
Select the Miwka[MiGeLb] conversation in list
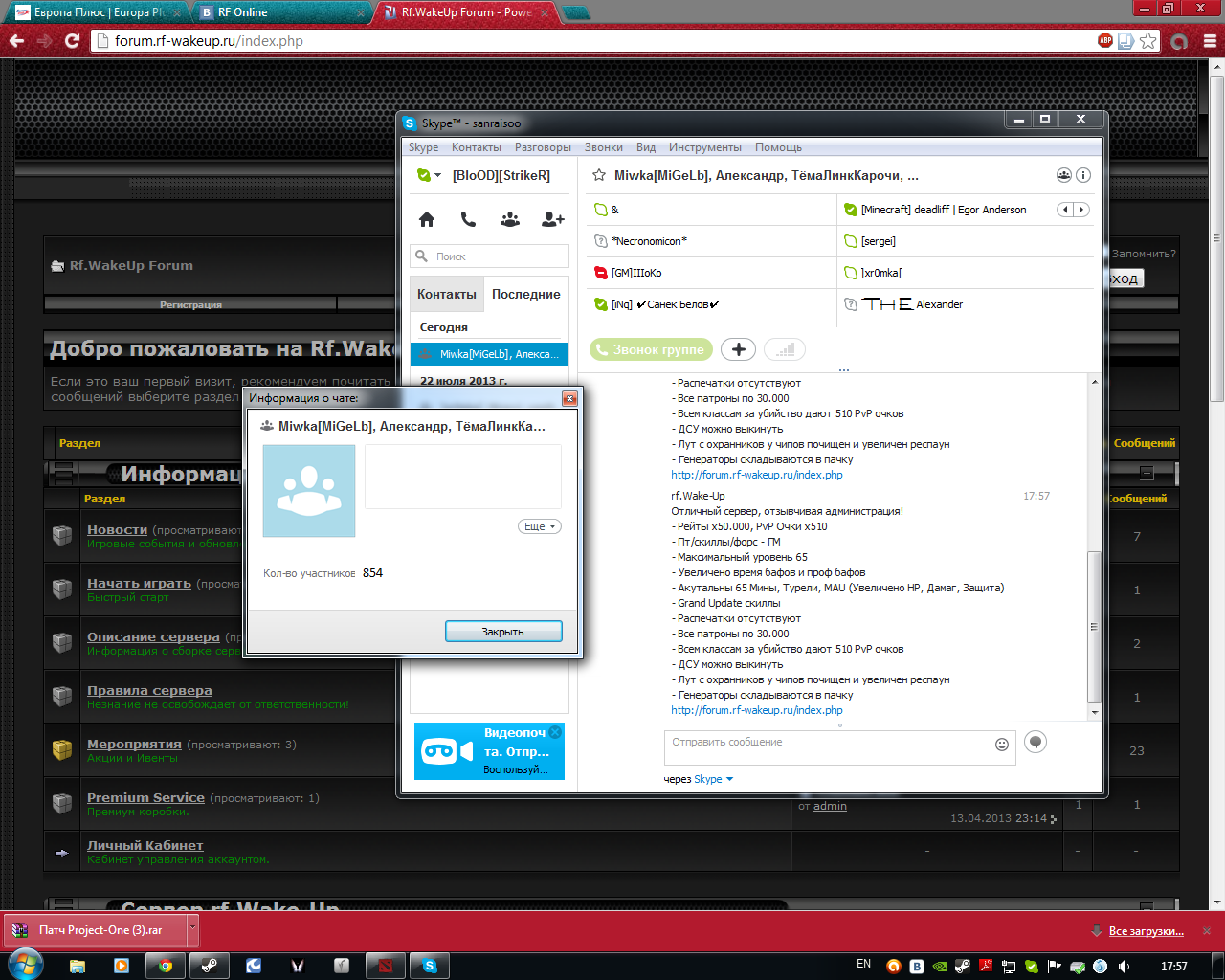[x=489, y=354]
